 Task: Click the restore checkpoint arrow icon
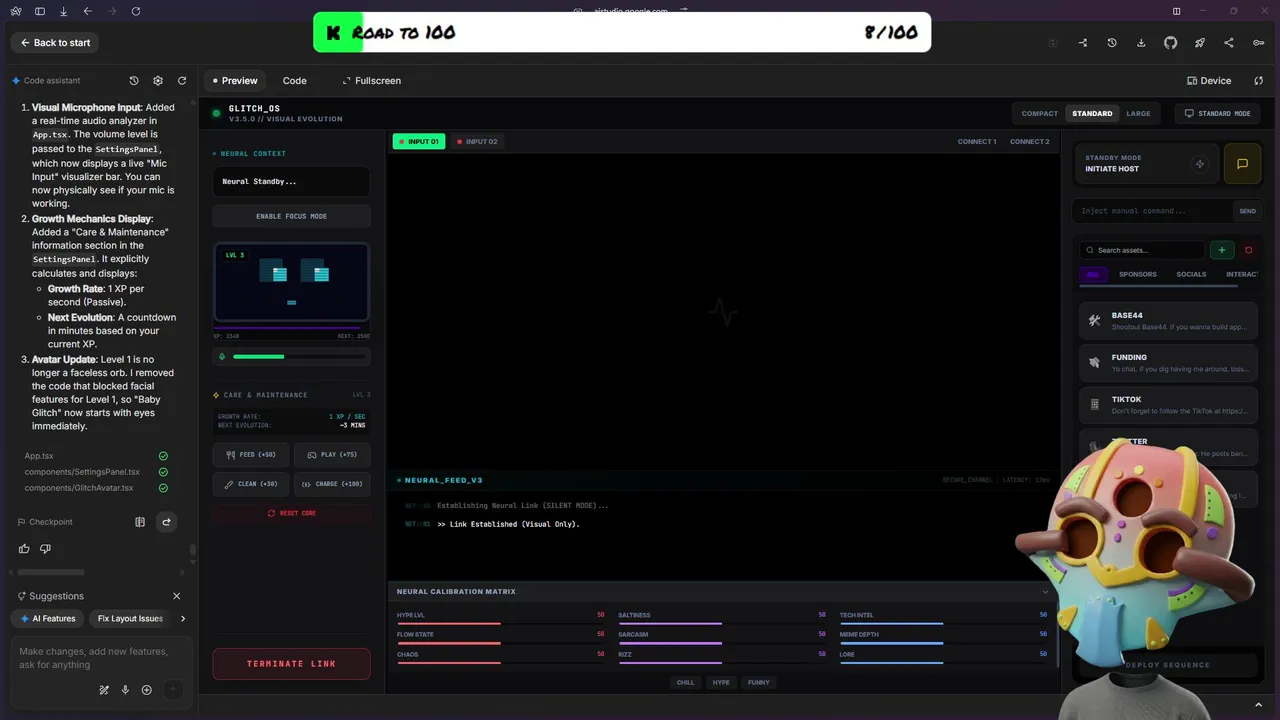click(x=166, y=522)
